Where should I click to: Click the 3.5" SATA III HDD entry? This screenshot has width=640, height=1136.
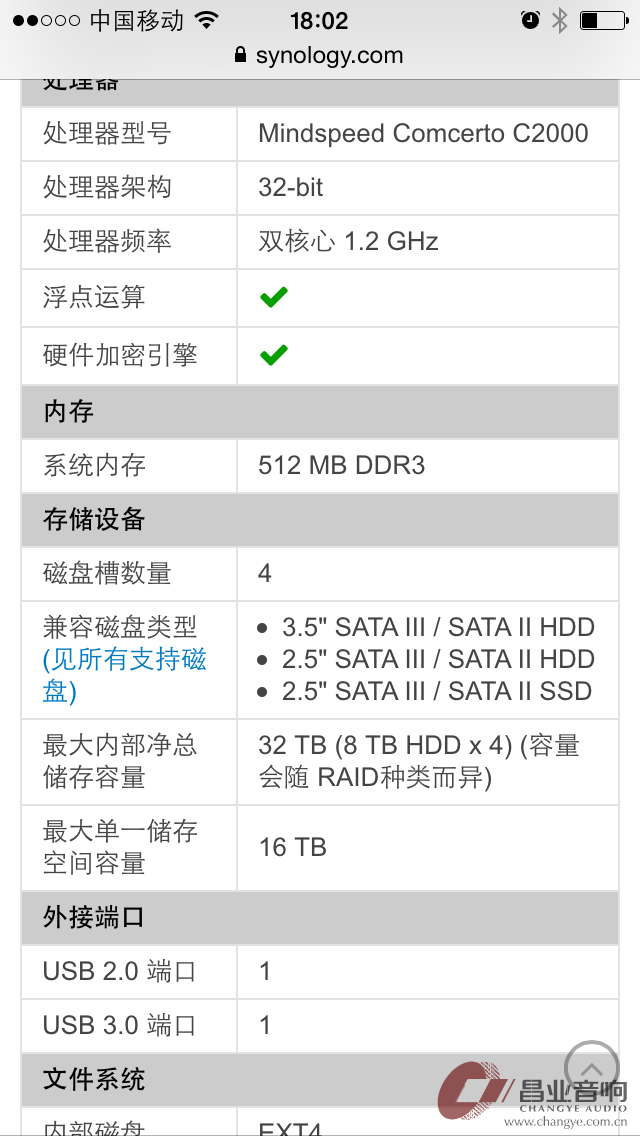(438, 627)
